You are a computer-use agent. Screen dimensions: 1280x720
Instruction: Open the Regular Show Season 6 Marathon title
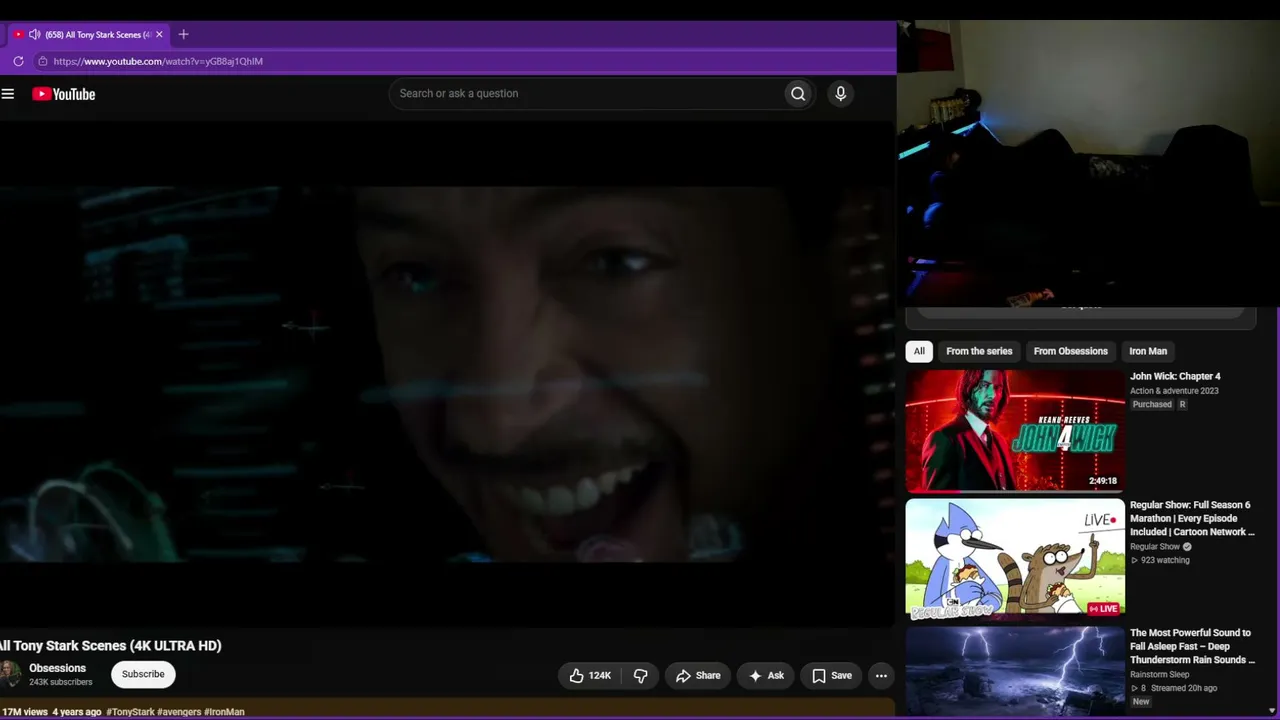(x=1192, y=518)
